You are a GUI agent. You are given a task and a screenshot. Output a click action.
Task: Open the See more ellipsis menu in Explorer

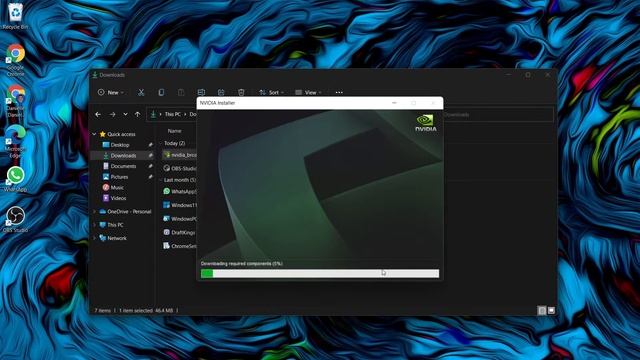339,93
